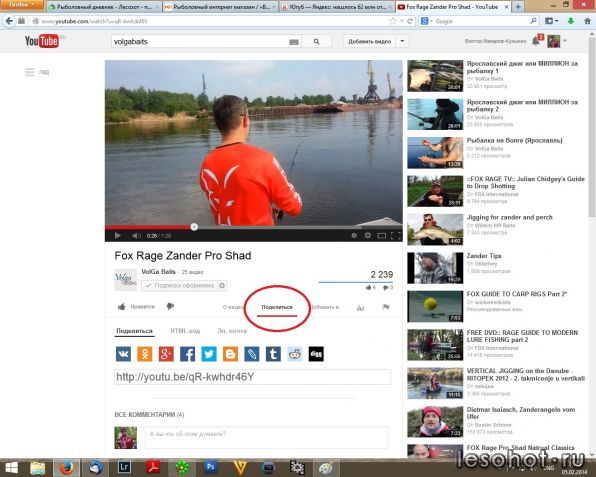Open Photoshop from the taskbar
Screen dimensions: 596x477
pyautogui.click(x=210, y=467)
